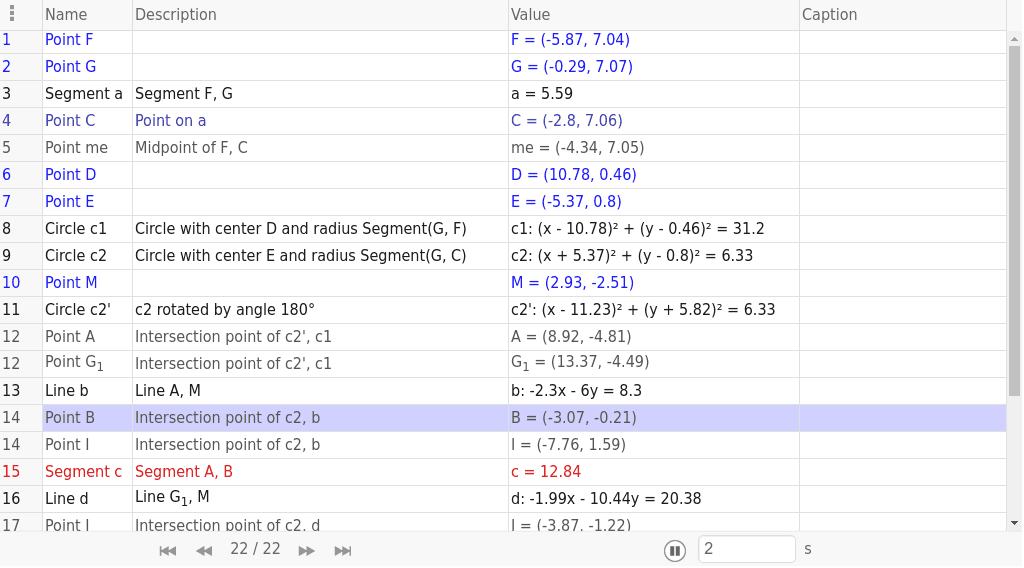Select the Point G row name
The image size is (1024, 568).
click(x=71, y=67)
